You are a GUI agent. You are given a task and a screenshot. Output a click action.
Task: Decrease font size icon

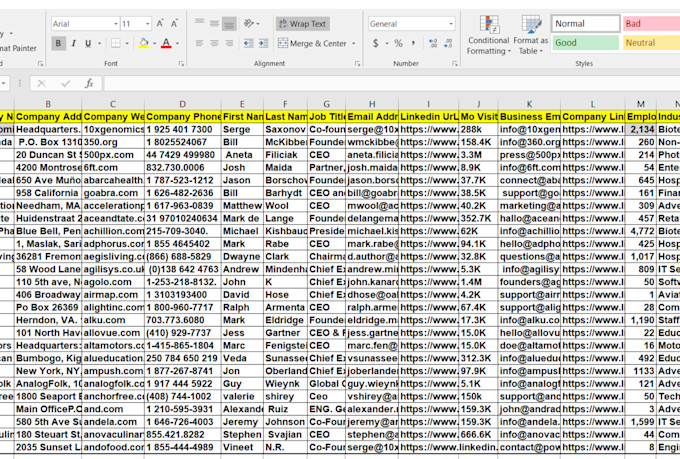[174, 24]
